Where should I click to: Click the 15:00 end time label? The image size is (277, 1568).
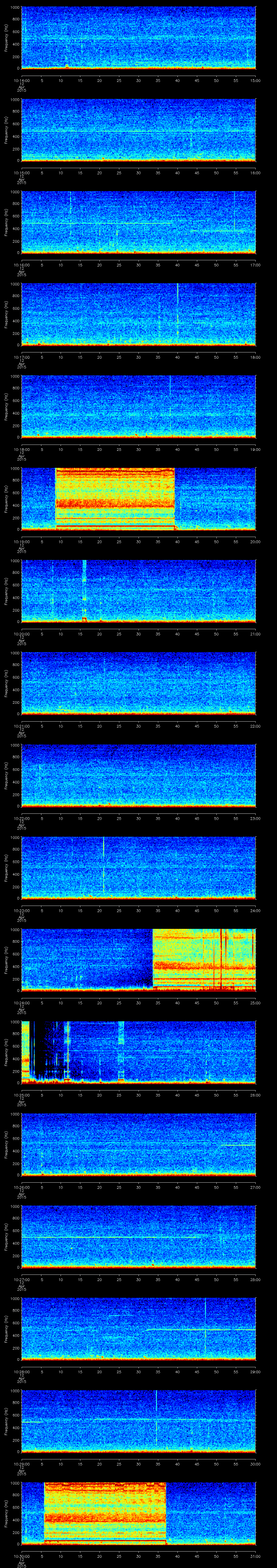pos(256,80)
